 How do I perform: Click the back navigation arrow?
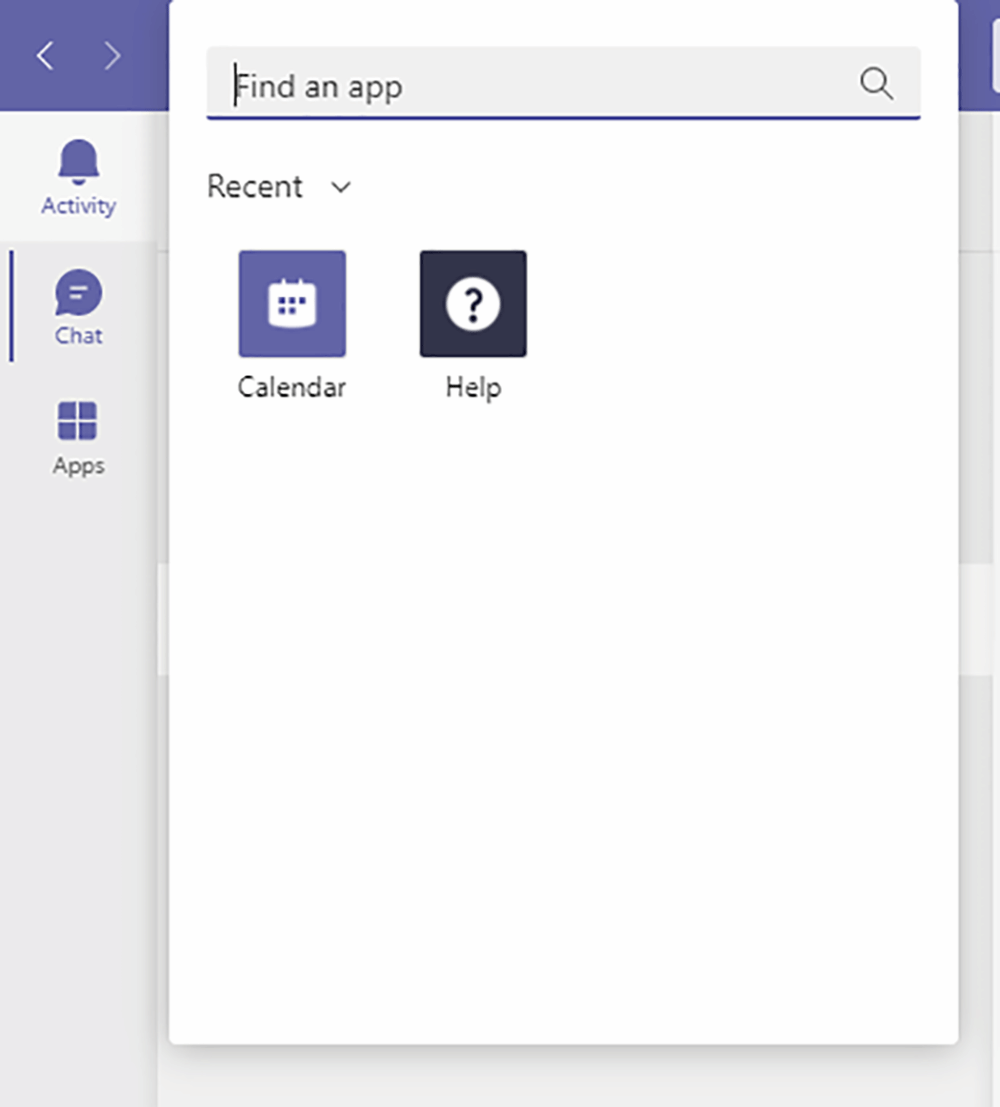[x=44, y=56]
